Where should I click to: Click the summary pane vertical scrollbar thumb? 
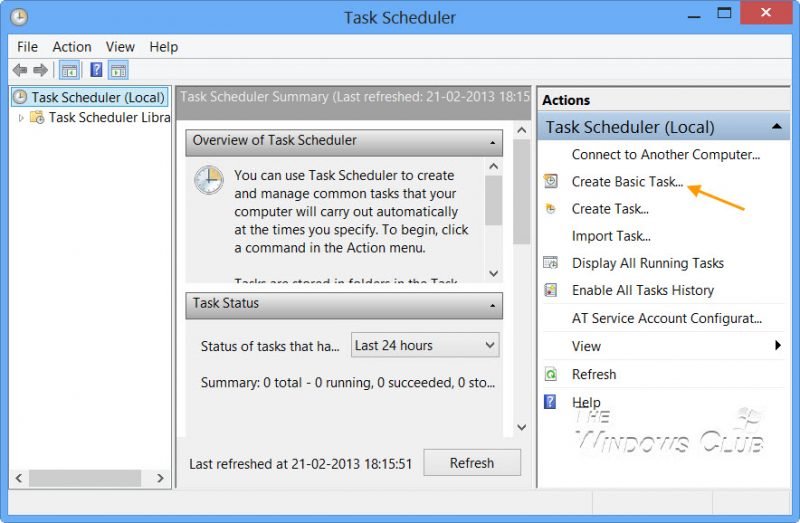tap(521, 191)
